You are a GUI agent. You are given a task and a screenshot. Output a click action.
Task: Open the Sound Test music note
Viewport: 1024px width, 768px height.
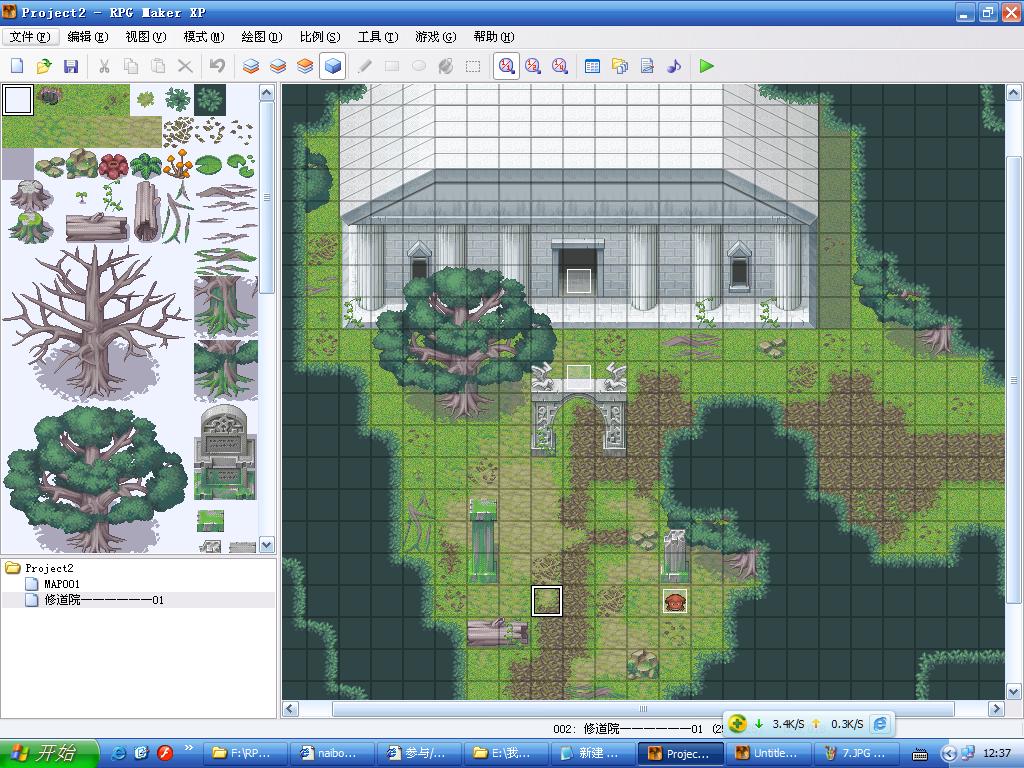tap(674, 66)
